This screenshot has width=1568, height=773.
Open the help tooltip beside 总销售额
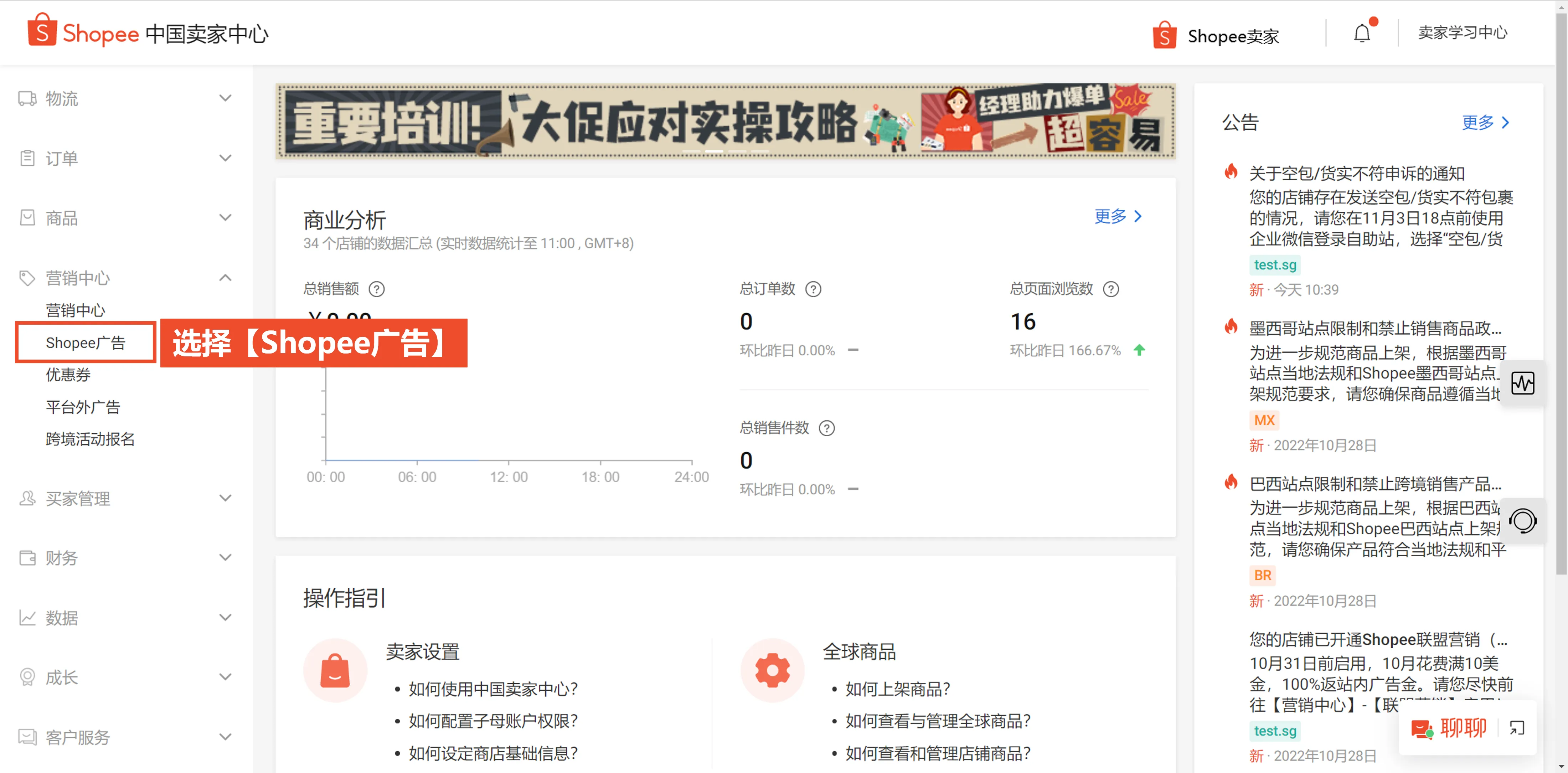377,289
